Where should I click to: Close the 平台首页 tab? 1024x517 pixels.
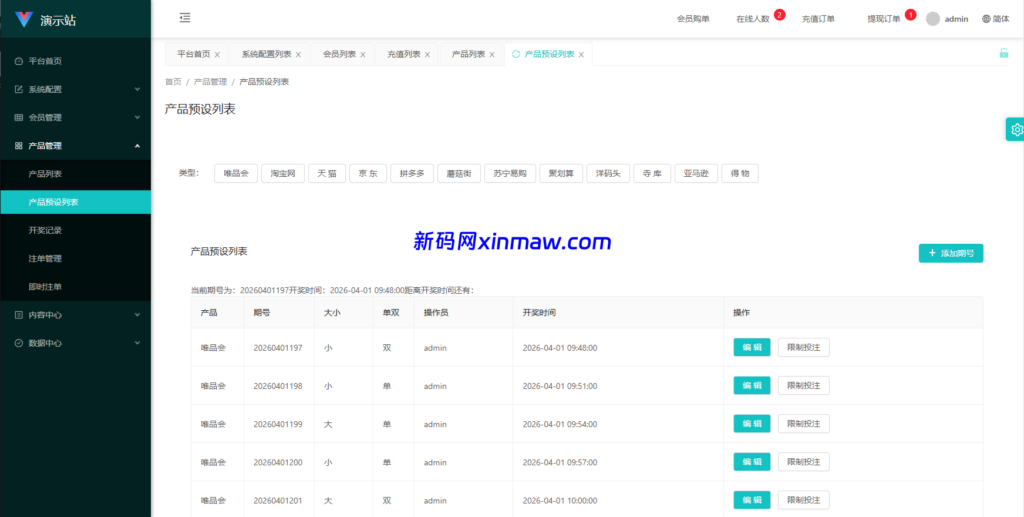217,55
